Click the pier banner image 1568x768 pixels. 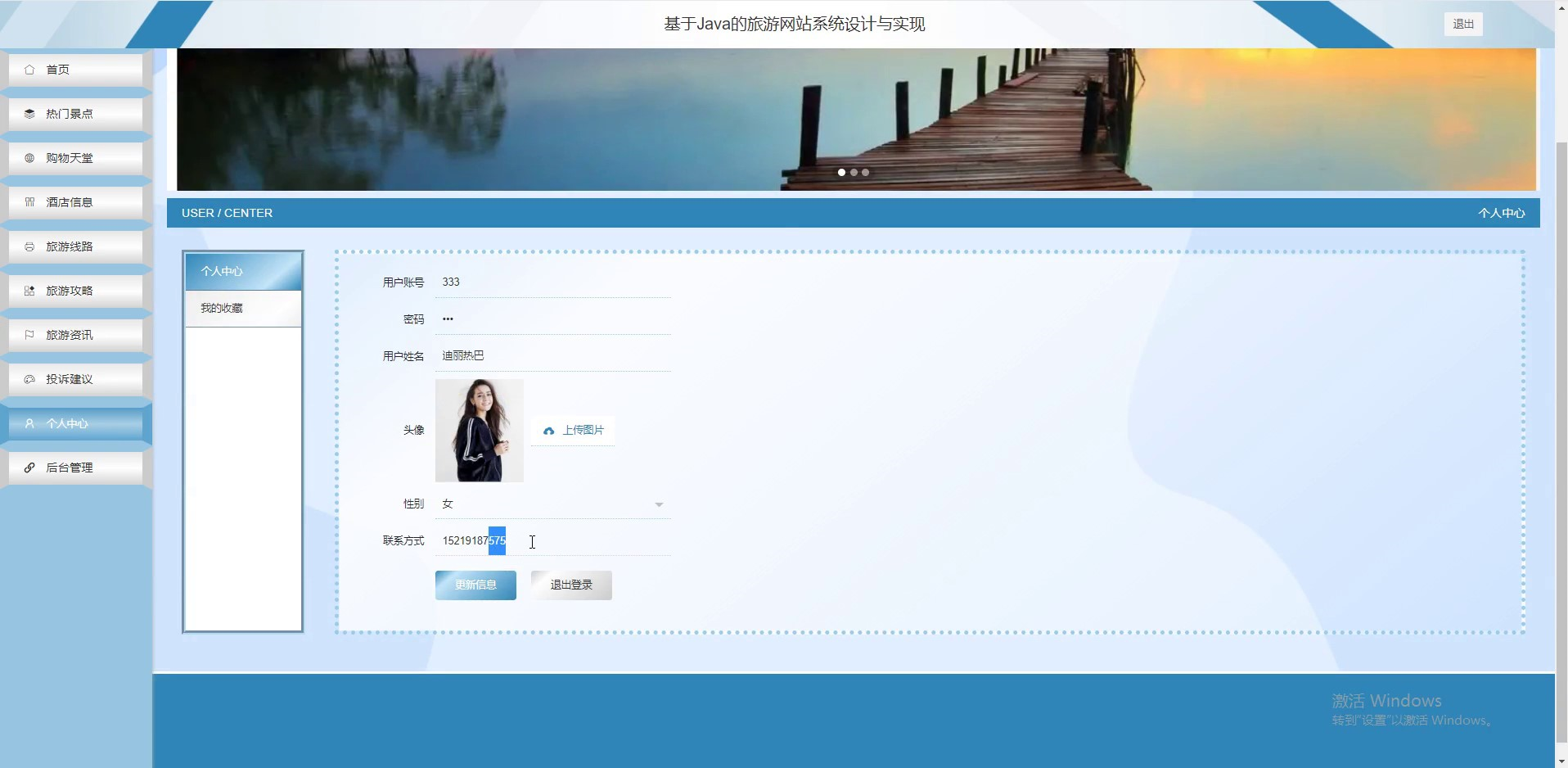tap(856, 120)
